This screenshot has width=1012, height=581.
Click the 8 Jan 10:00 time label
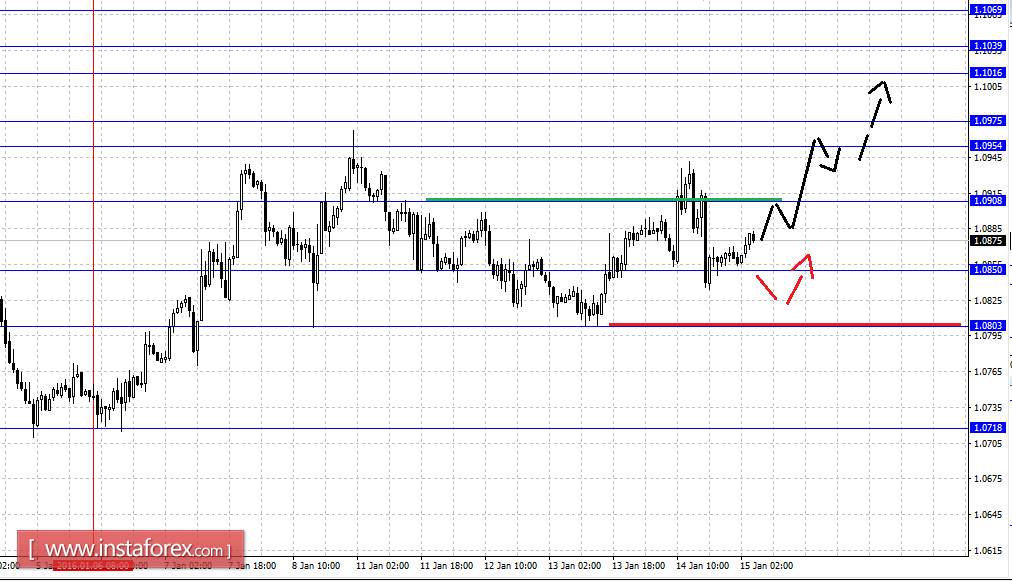[316, 566]
